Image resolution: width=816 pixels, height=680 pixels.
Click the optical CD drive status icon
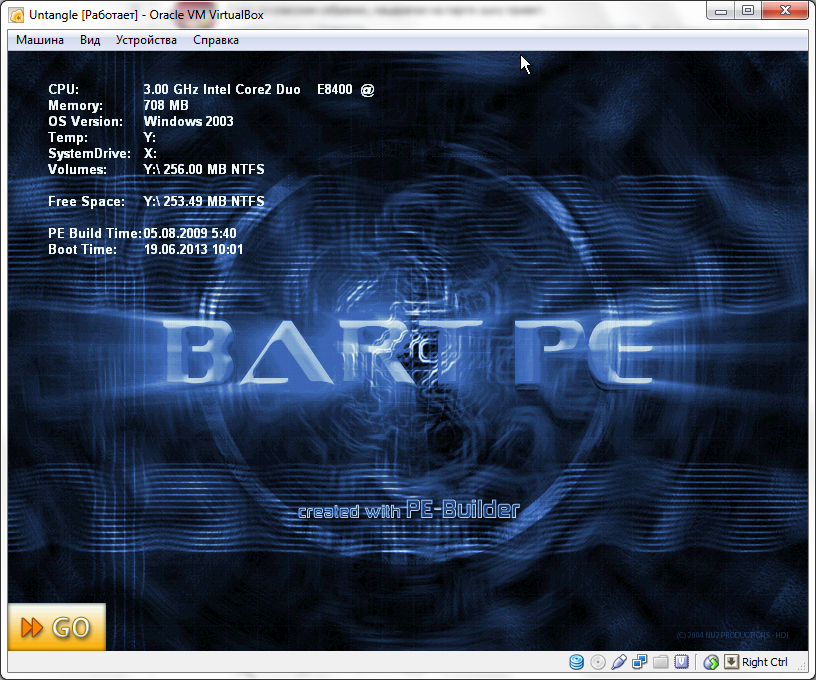click(x=598, y=662)
